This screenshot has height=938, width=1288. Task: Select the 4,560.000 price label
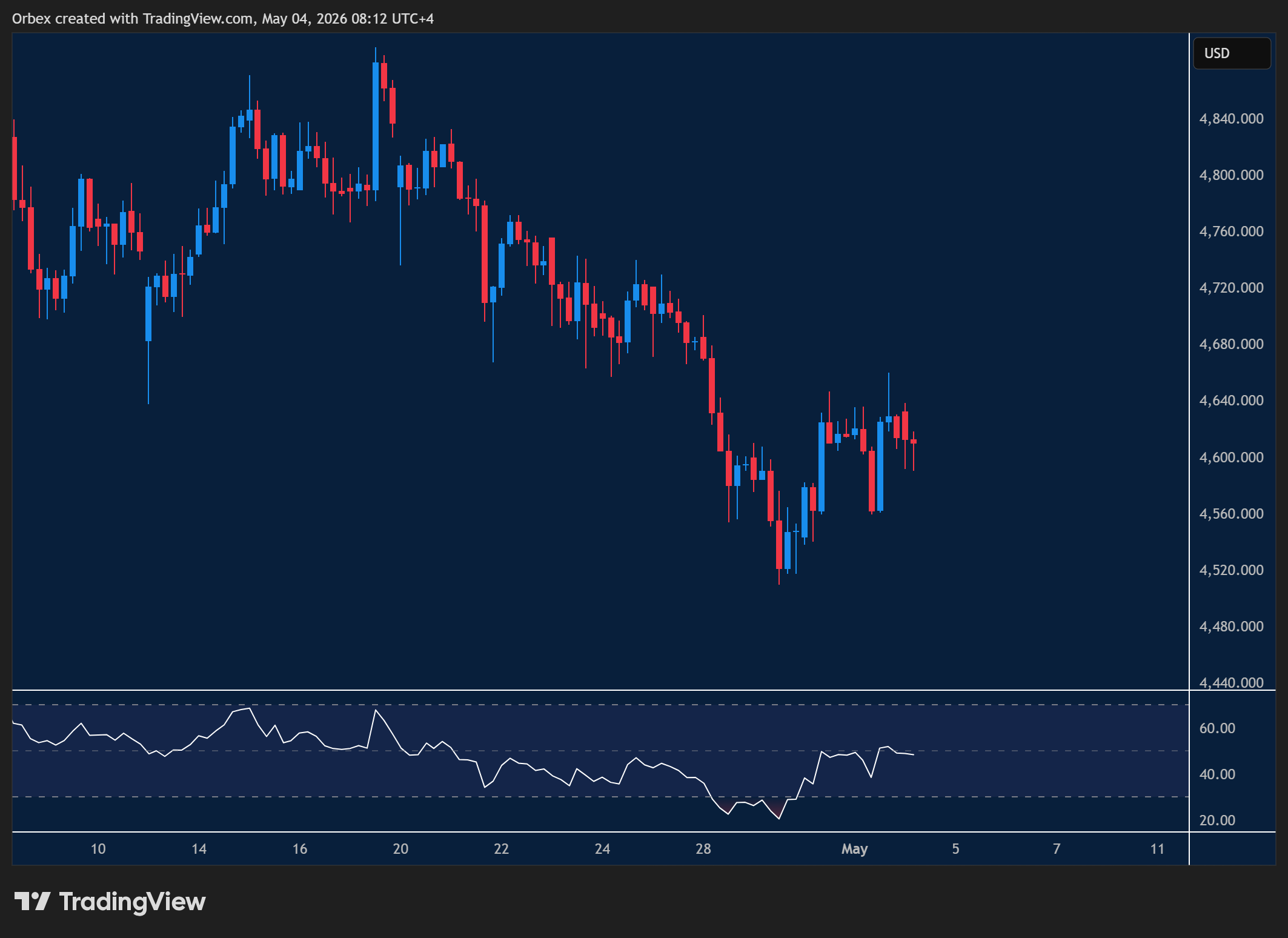(1231, 513)
